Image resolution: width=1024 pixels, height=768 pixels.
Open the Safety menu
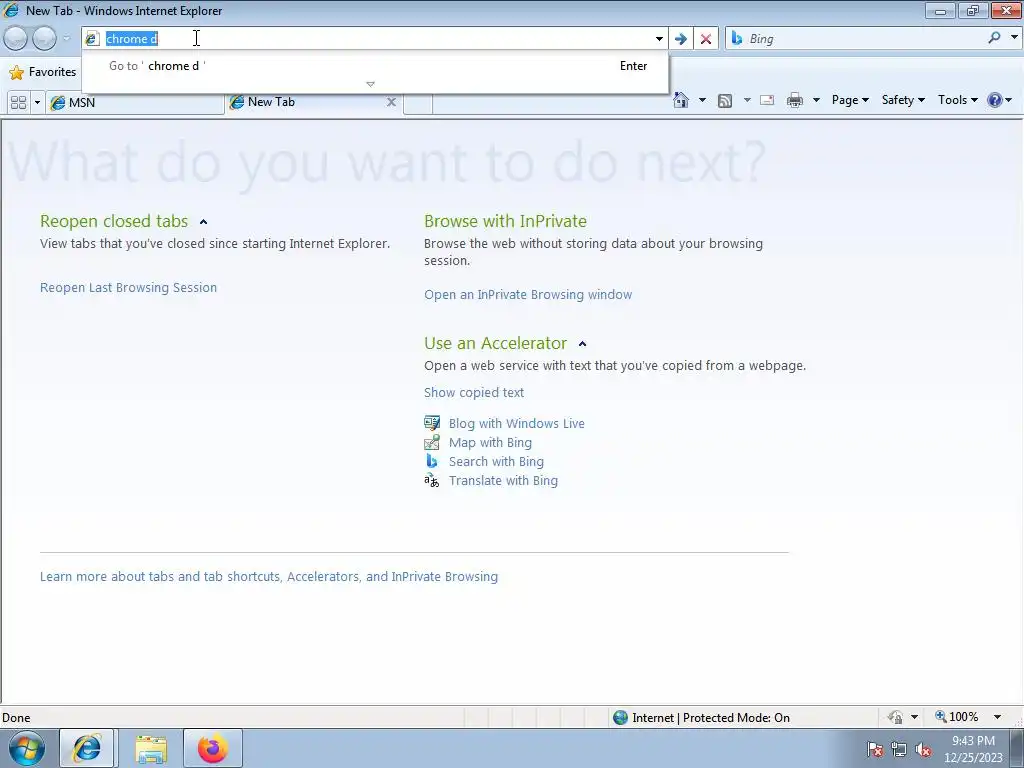coord(903,100)
